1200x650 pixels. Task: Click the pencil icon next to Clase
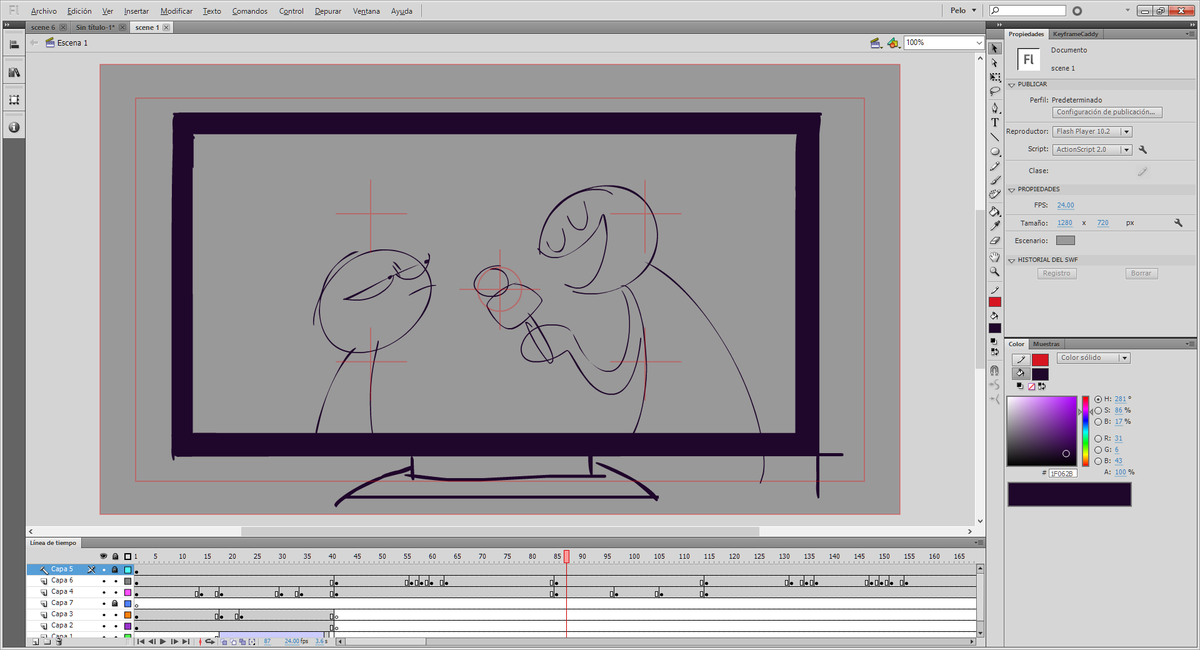1142,171
